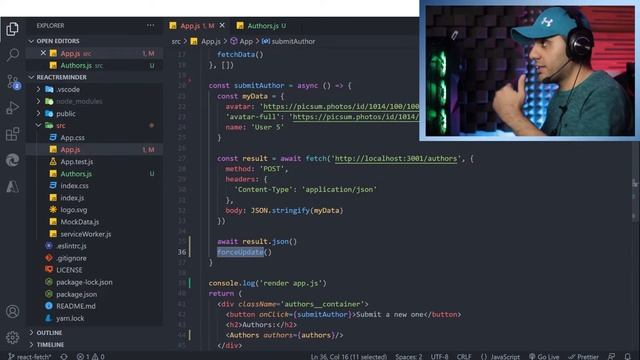The height and width of the screenshot is (360, 640).
Task: Click the editor vertical scrollbar
Action: 635,200
